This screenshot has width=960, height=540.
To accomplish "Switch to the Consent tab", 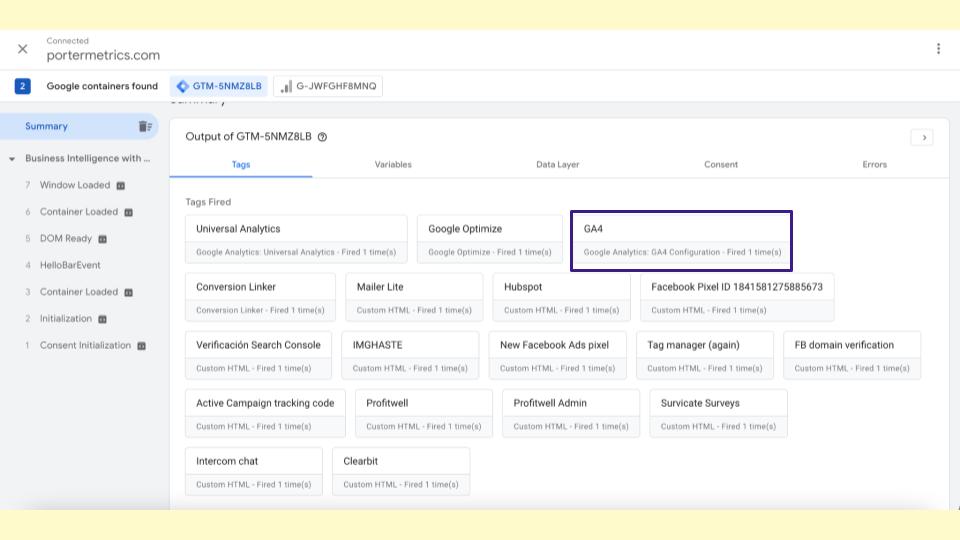I will tap(721, 165).
